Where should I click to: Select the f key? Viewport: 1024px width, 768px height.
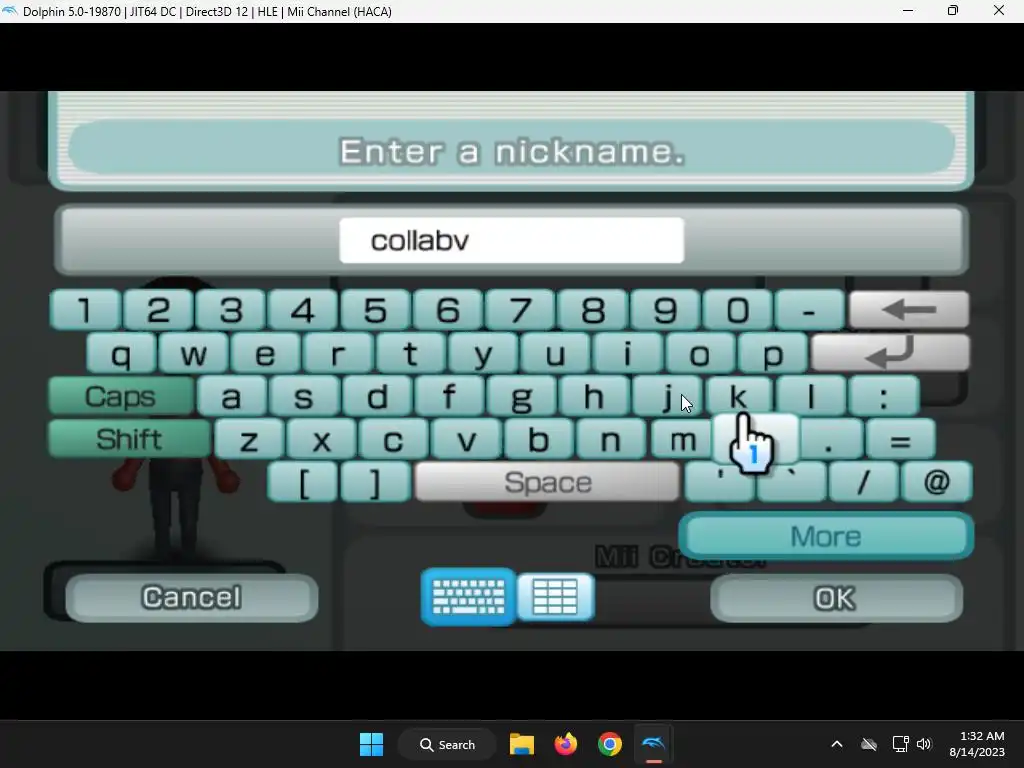point(449,396)
